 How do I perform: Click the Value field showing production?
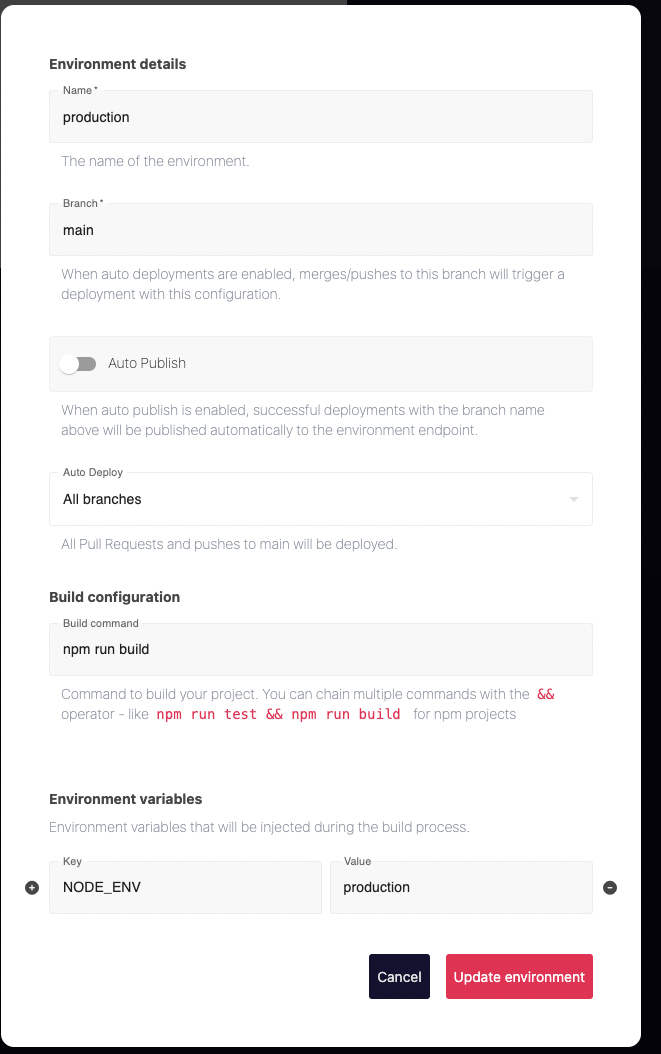point(461,887)
